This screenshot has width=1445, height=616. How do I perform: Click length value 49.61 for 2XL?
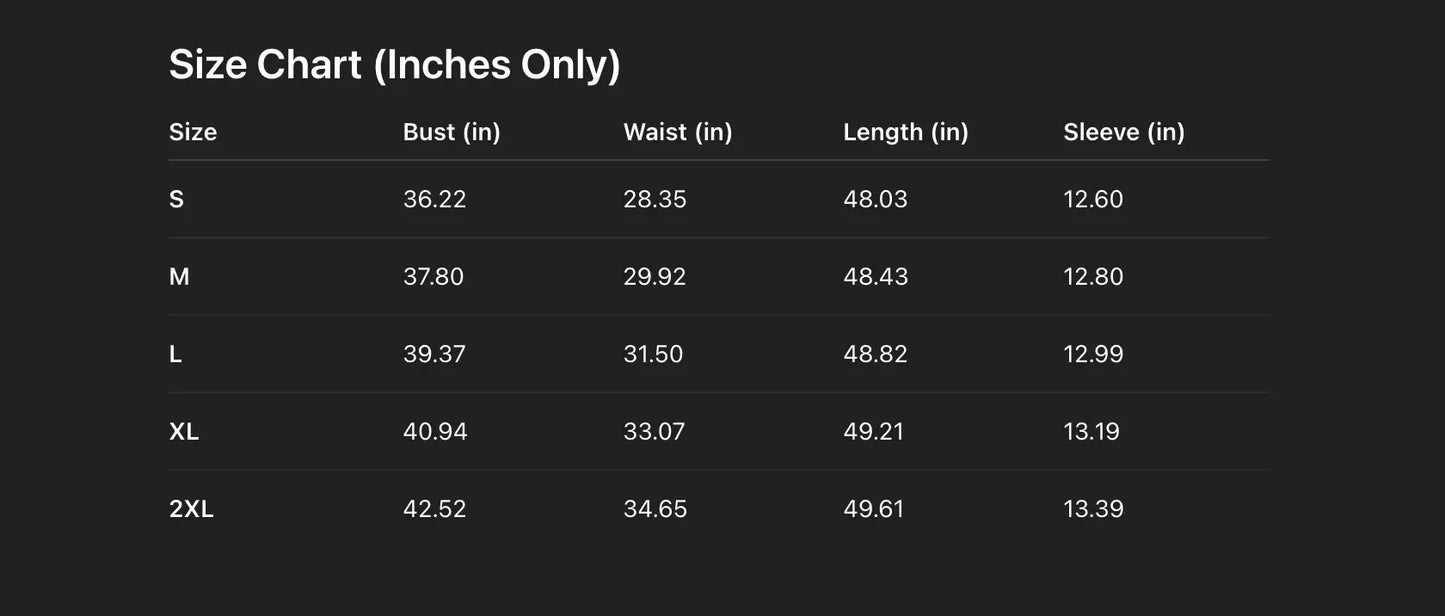pos(873,509)
